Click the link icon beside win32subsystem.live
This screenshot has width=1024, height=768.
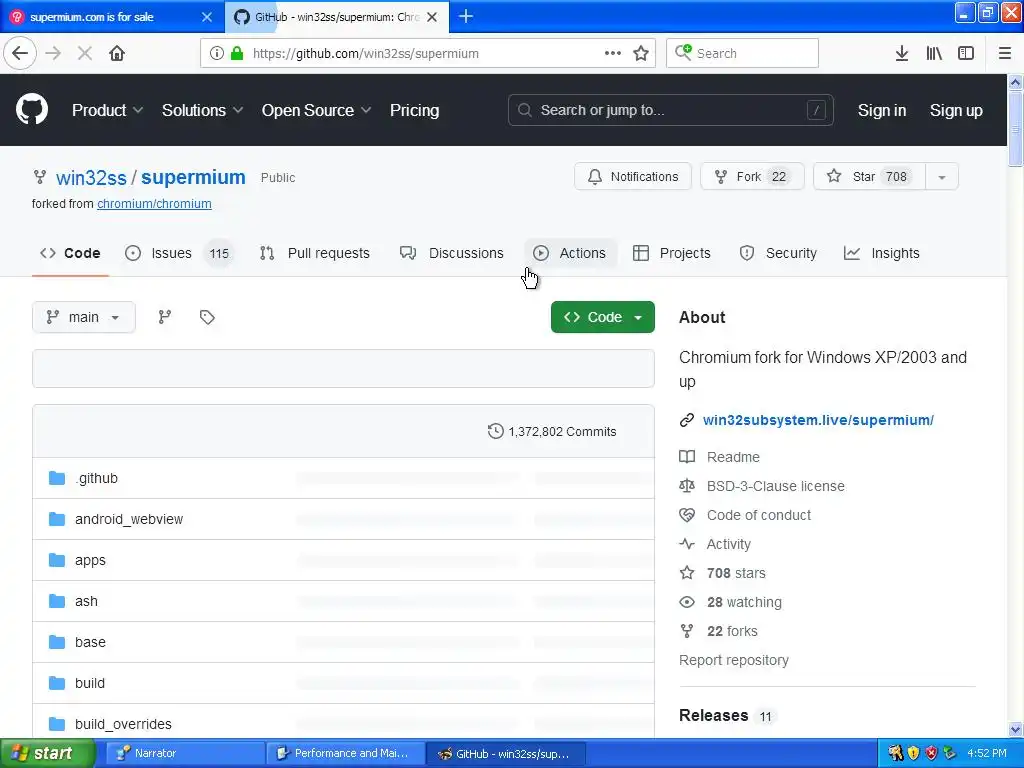coord(686,420)
